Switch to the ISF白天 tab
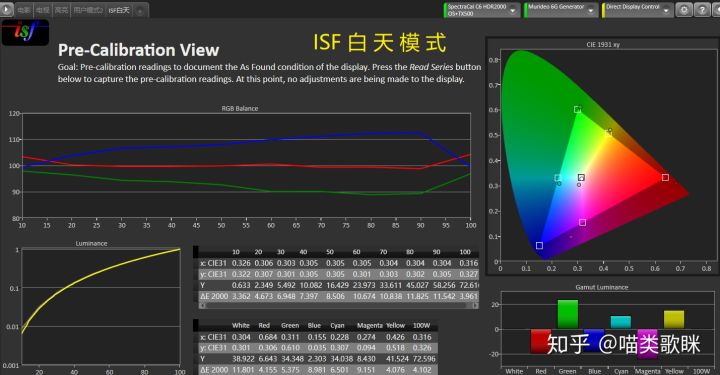The height and width of the screenshot is (375, 720). click(x=119, y=10)
